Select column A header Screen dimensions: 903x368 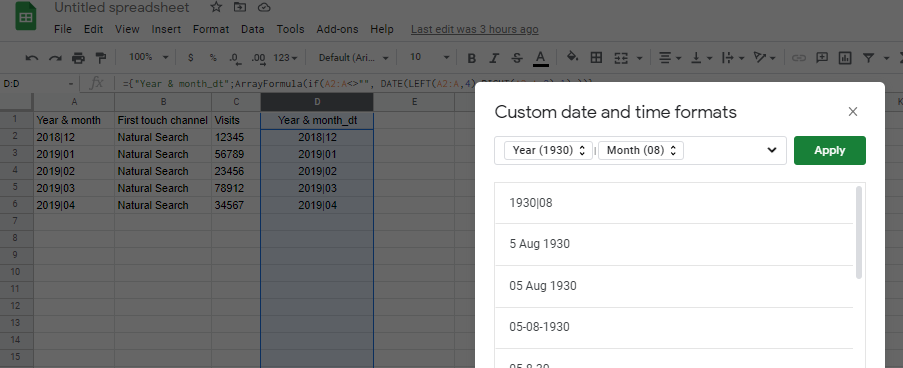coord(74,102)
